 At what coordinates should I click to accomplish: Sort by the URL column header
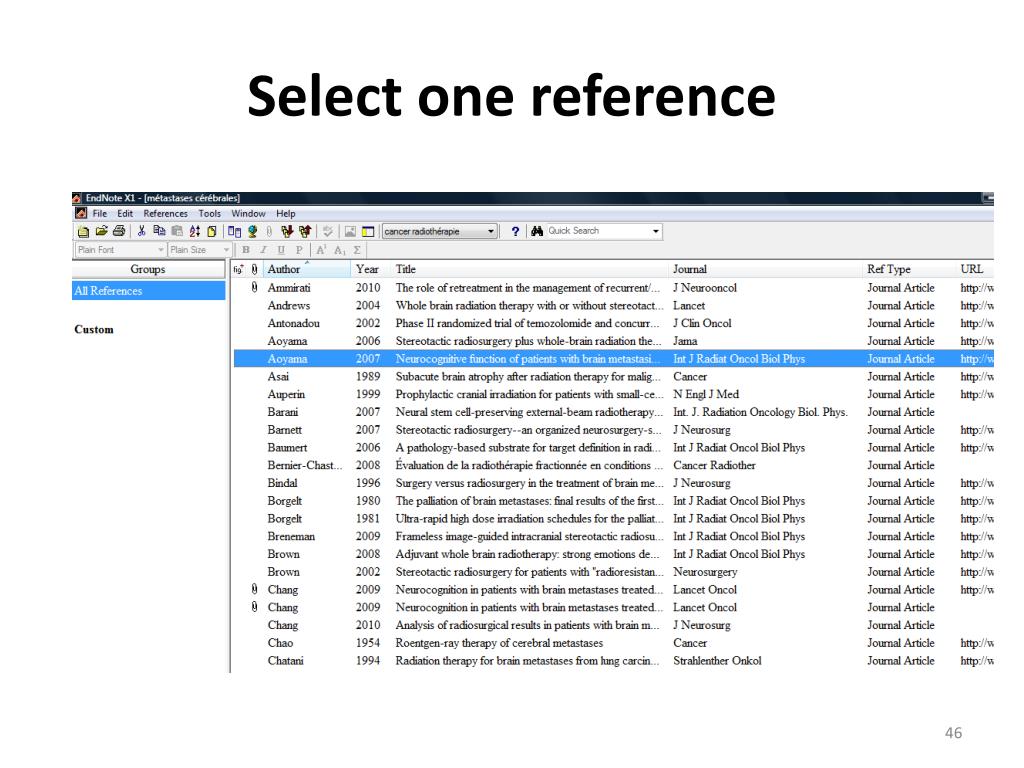coord(974,269)
